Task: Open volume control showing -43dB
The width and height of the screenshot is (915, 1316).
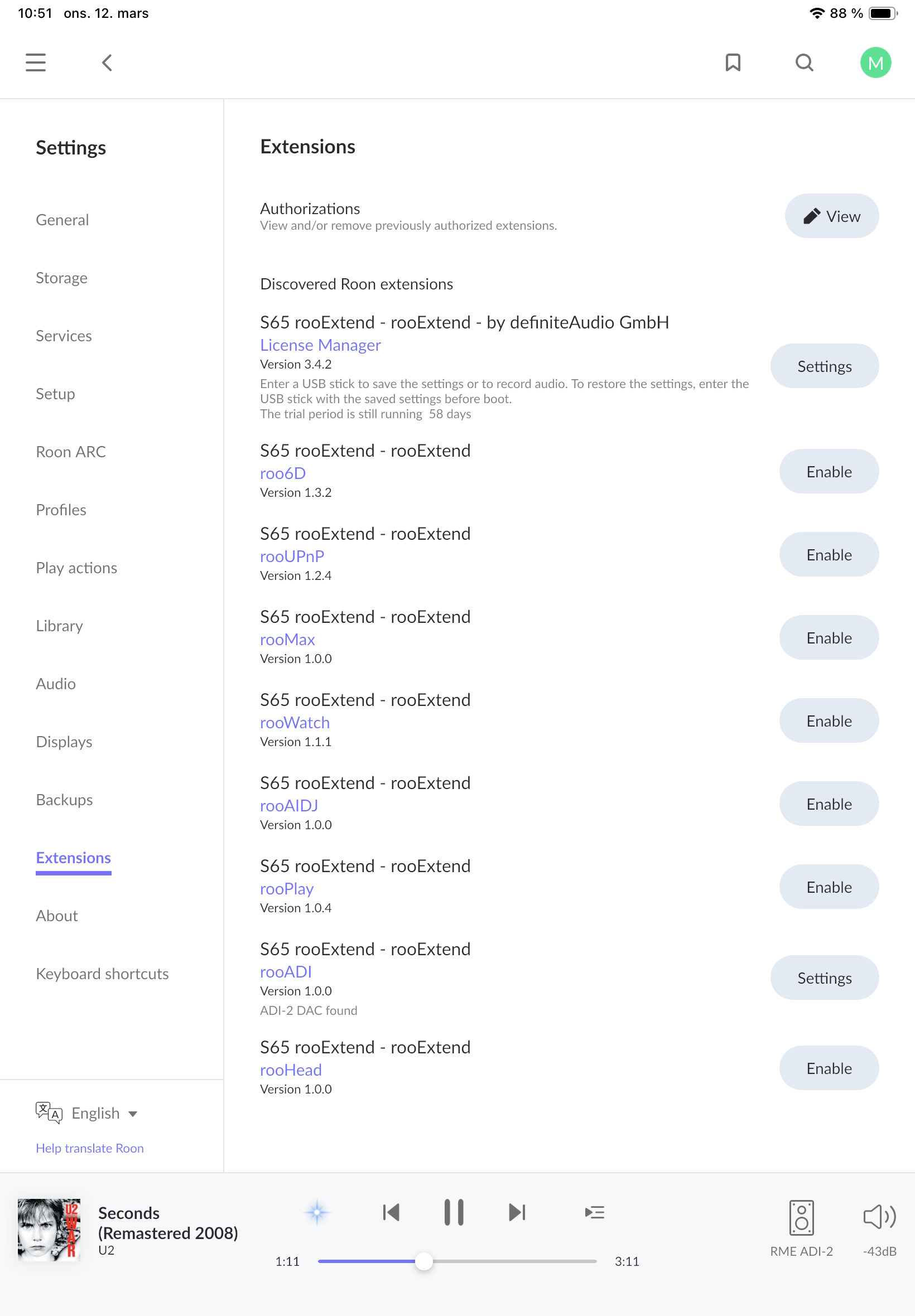Action: point(879,1216)
